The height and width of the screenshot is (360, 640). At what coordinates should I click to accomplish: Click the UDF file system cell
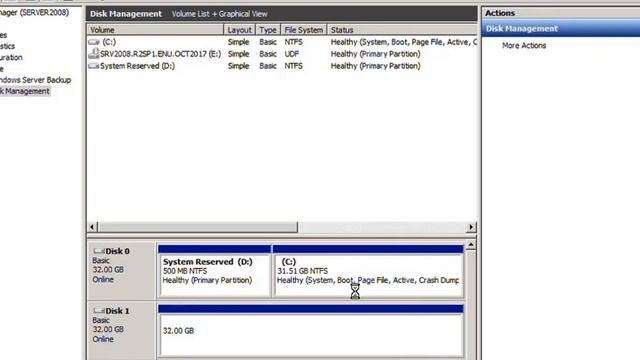[291, 54]
